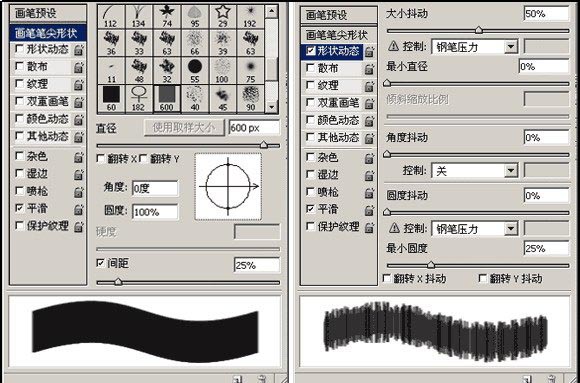Open 其他动态 settings in right panel

(x=338, y=138)
